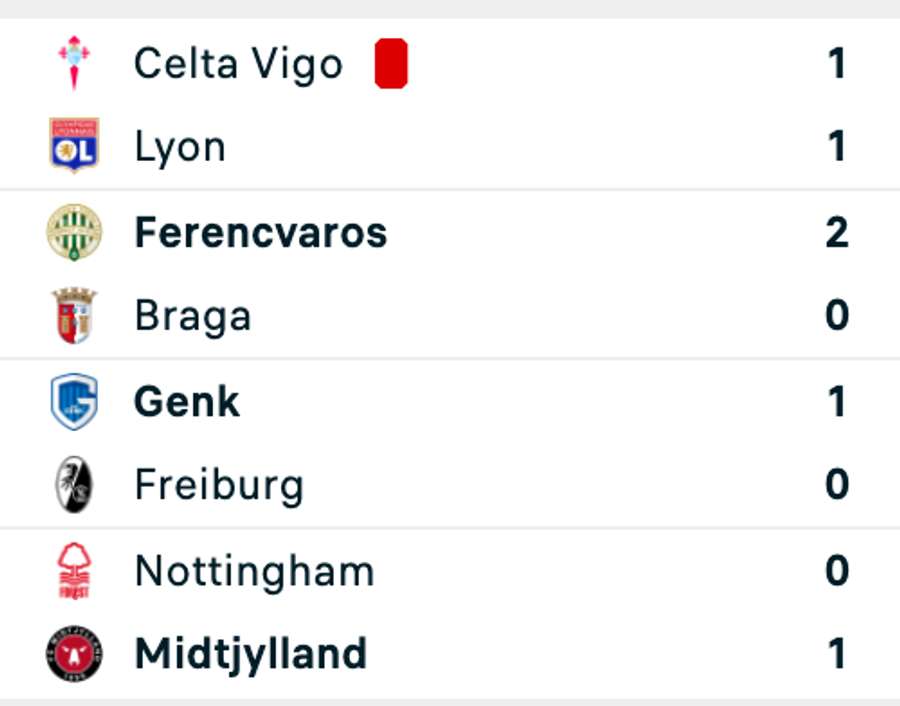Click the Lyon club logo
The image size is (900, 706).
click(74, 146)
